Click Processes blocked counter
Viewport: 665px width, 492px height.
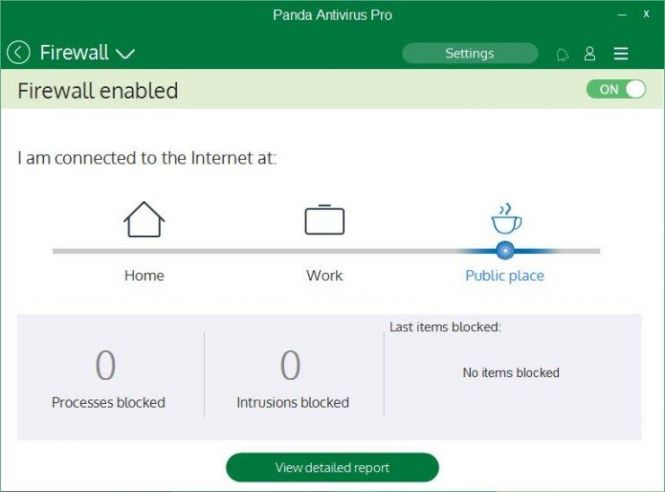[x=108, y=379]
